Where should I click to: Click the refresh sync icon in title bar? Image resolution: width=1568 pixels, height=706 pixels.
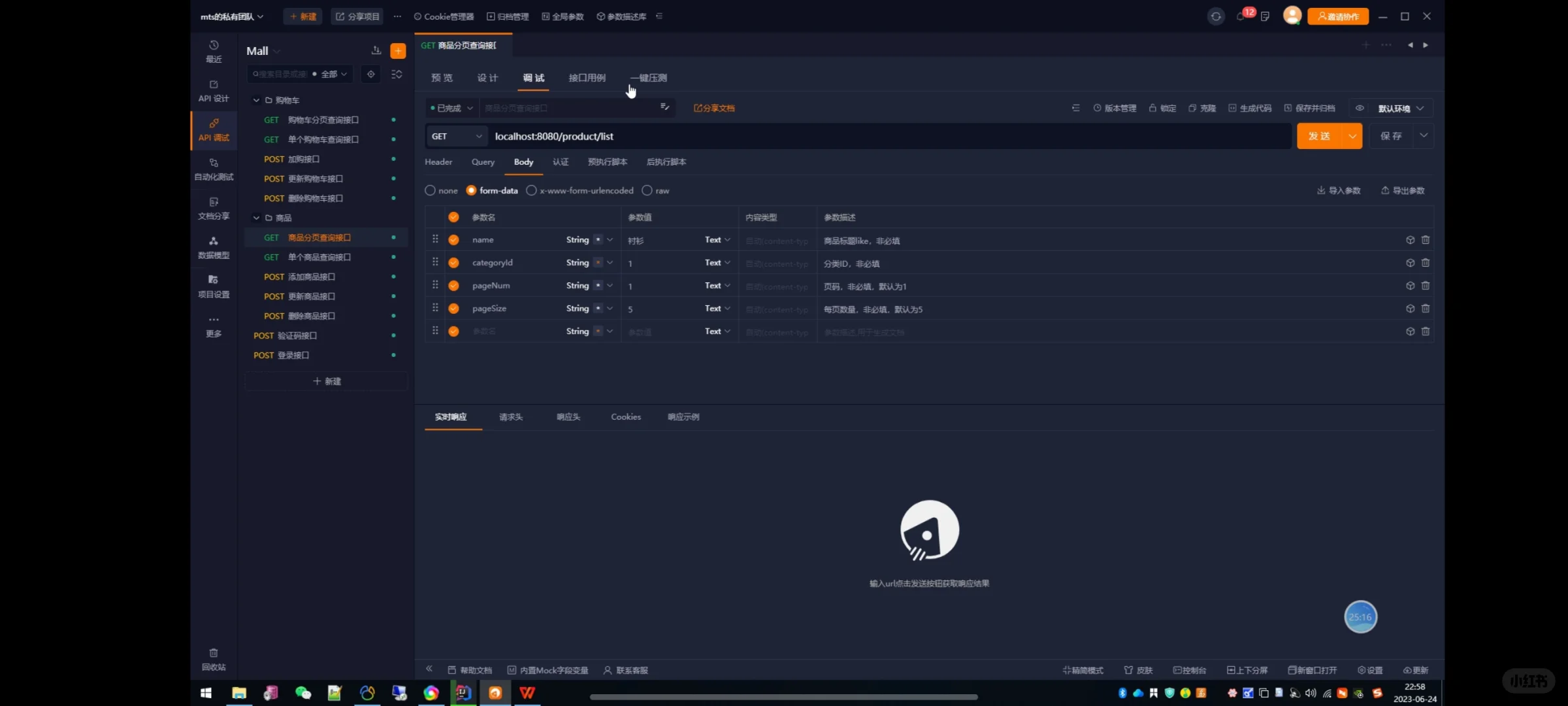pyautogui.click(x=1216, y=16)
